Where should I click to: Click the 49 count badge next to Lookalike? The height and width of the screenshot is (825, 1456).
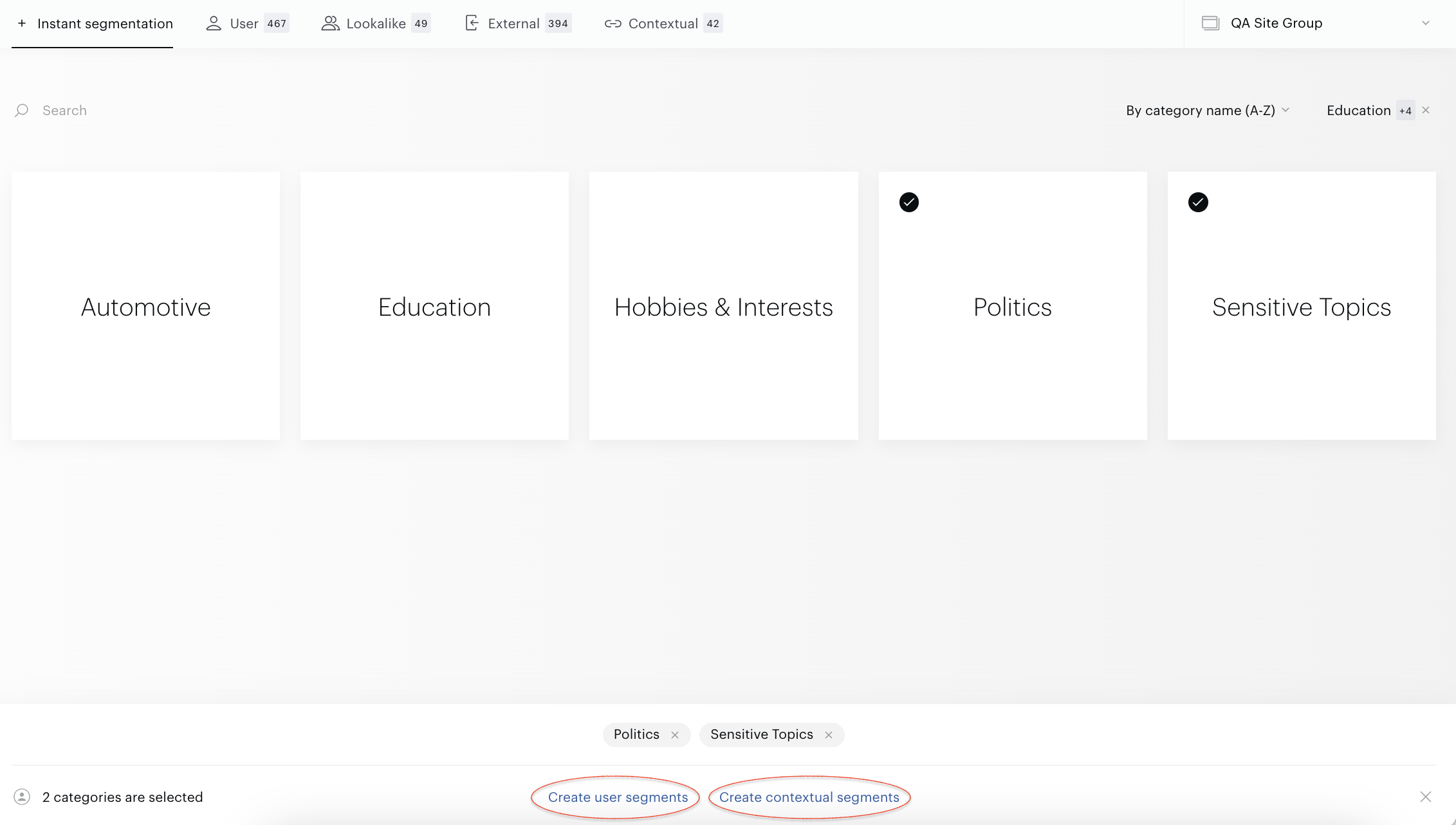pyautogui.click(x=421, y=24)
